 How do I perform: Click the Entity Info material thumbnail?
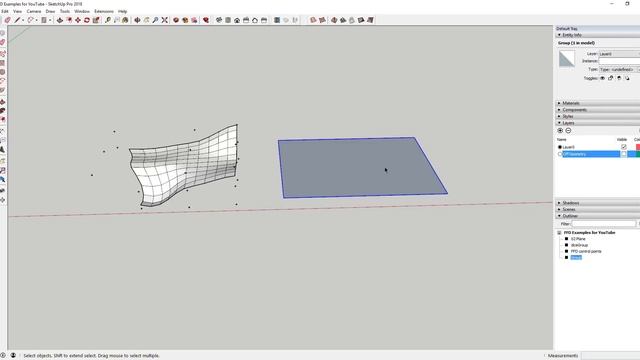567,59
